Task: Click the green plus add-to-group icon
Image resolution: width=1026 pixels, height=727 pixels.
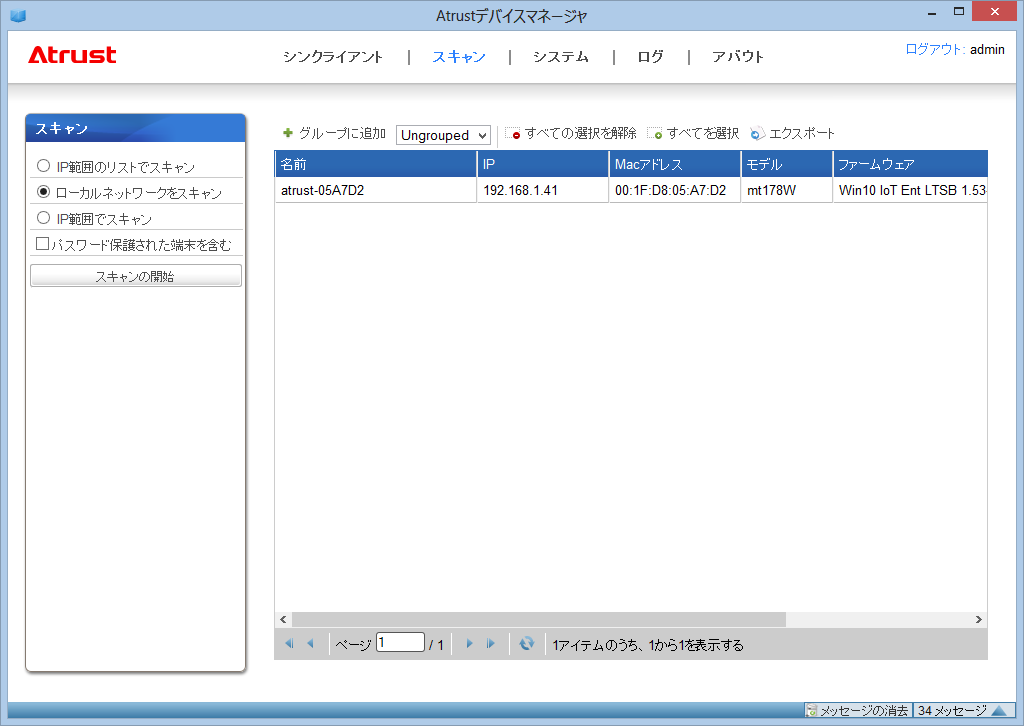Action: (x=288, y=133)
